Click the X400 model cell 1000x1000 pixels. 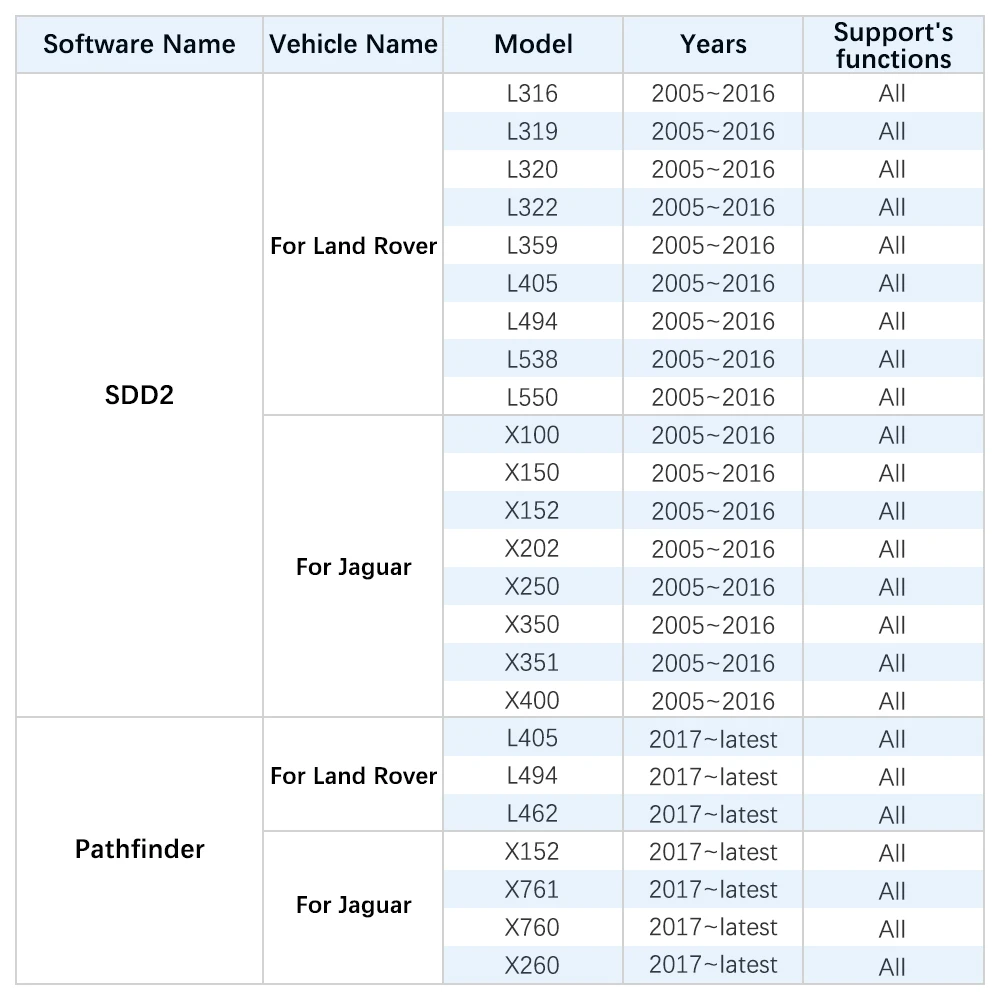533,700
